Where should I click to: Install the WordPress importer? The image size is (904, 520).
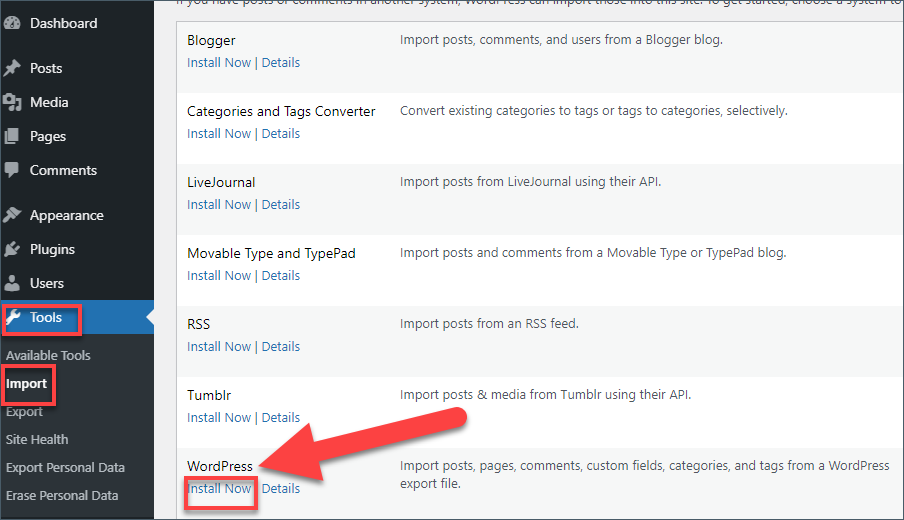219,488
